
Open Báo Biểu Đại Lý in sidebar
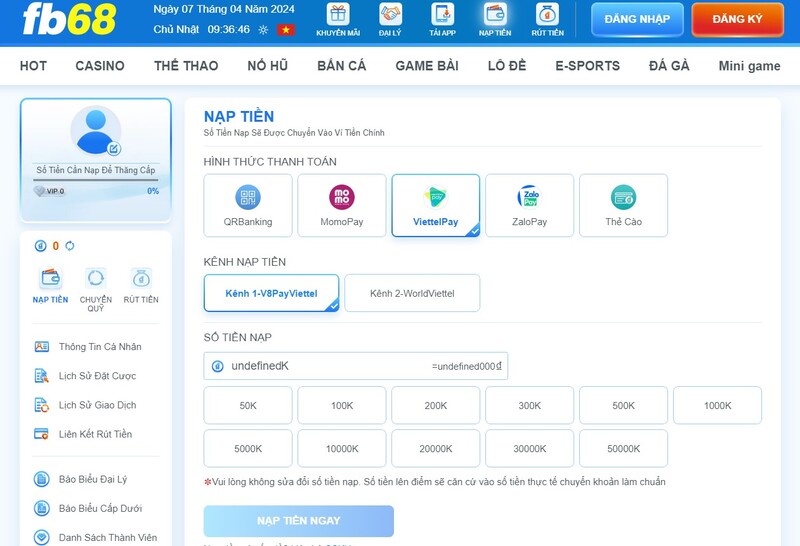(95, 479)
